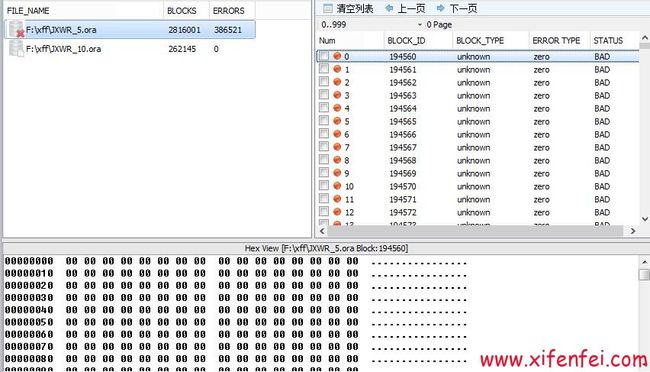Click the red error icon of row 2

point(337,82)
